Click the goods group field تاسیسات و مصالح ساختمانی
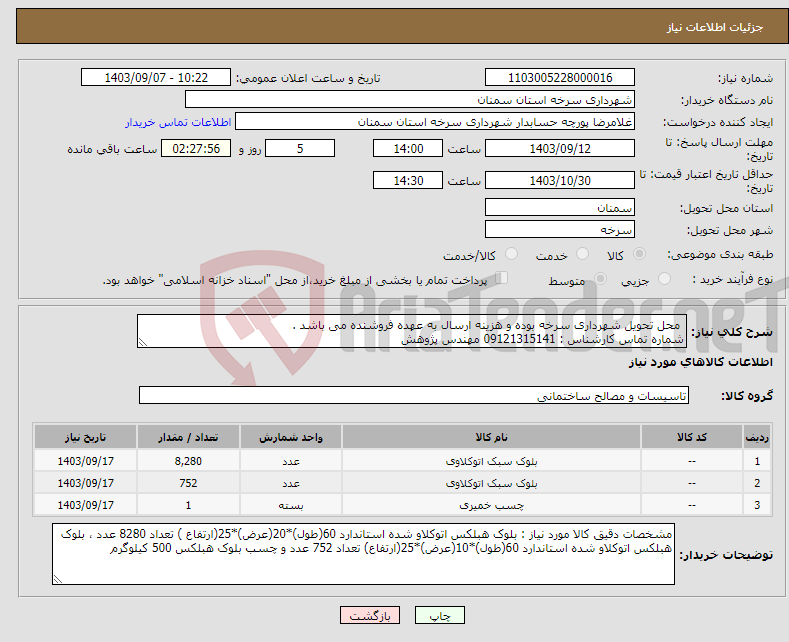 [414, 395]
